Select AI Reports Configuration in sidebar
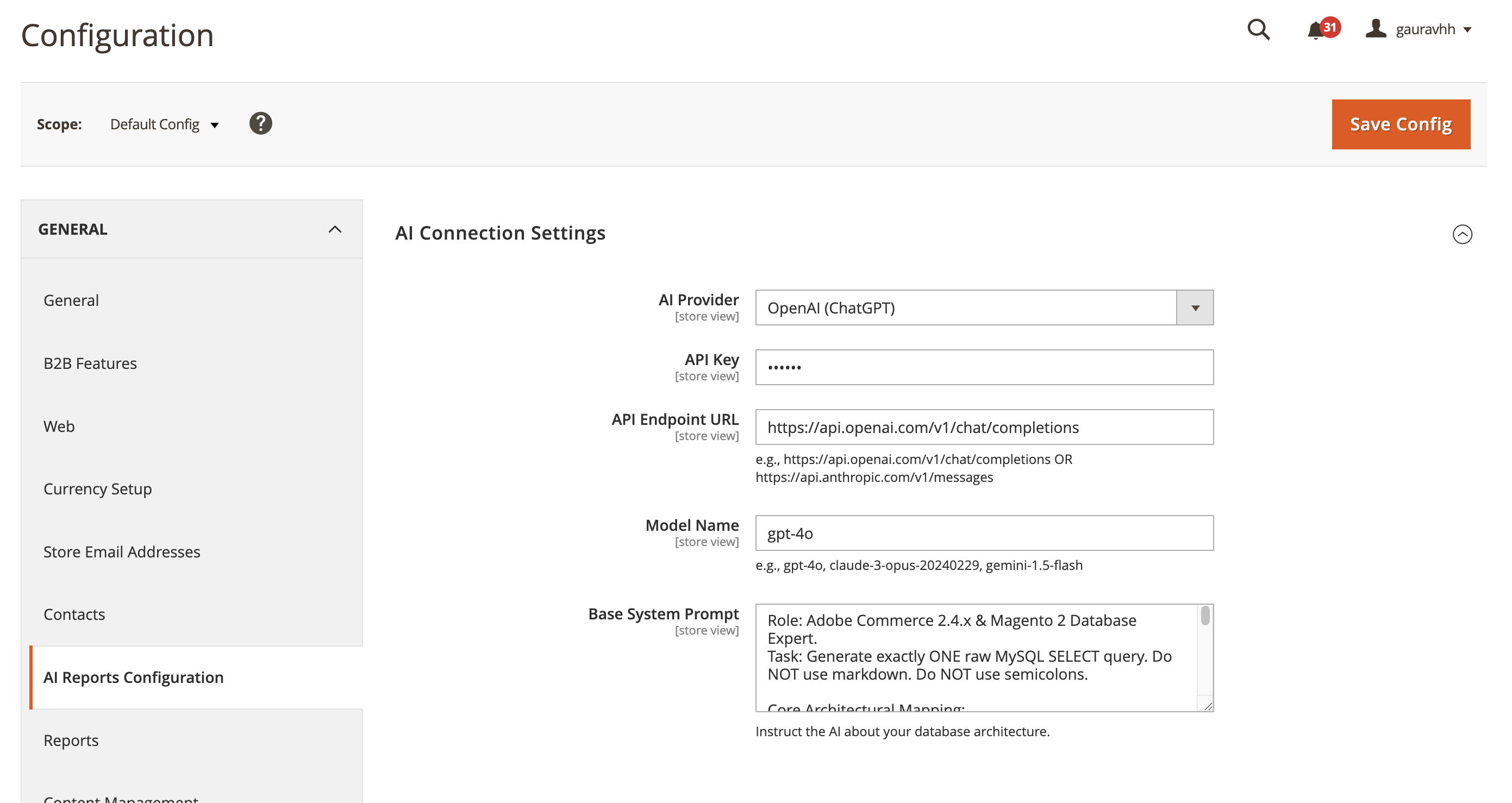1512x803 pixels. (133, 677)
